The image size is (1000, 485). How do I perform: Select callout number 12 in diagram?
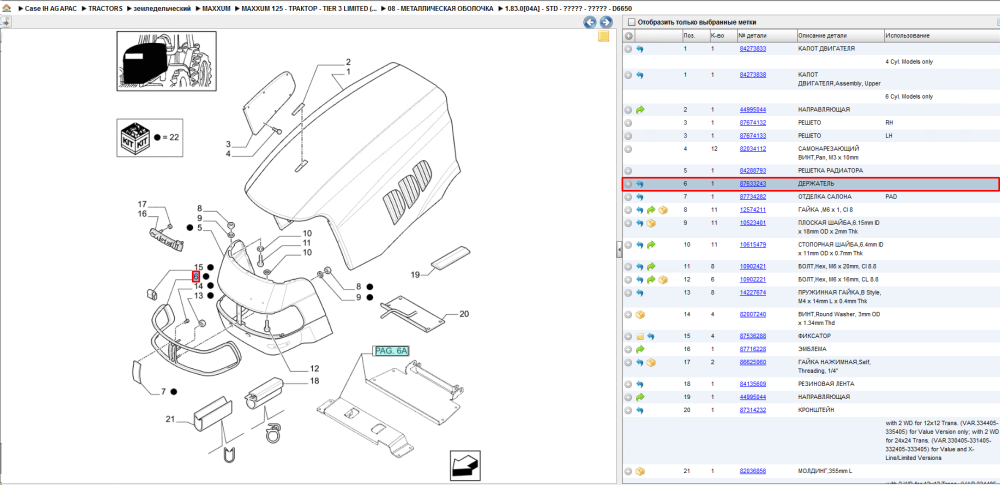coord(314,368)
